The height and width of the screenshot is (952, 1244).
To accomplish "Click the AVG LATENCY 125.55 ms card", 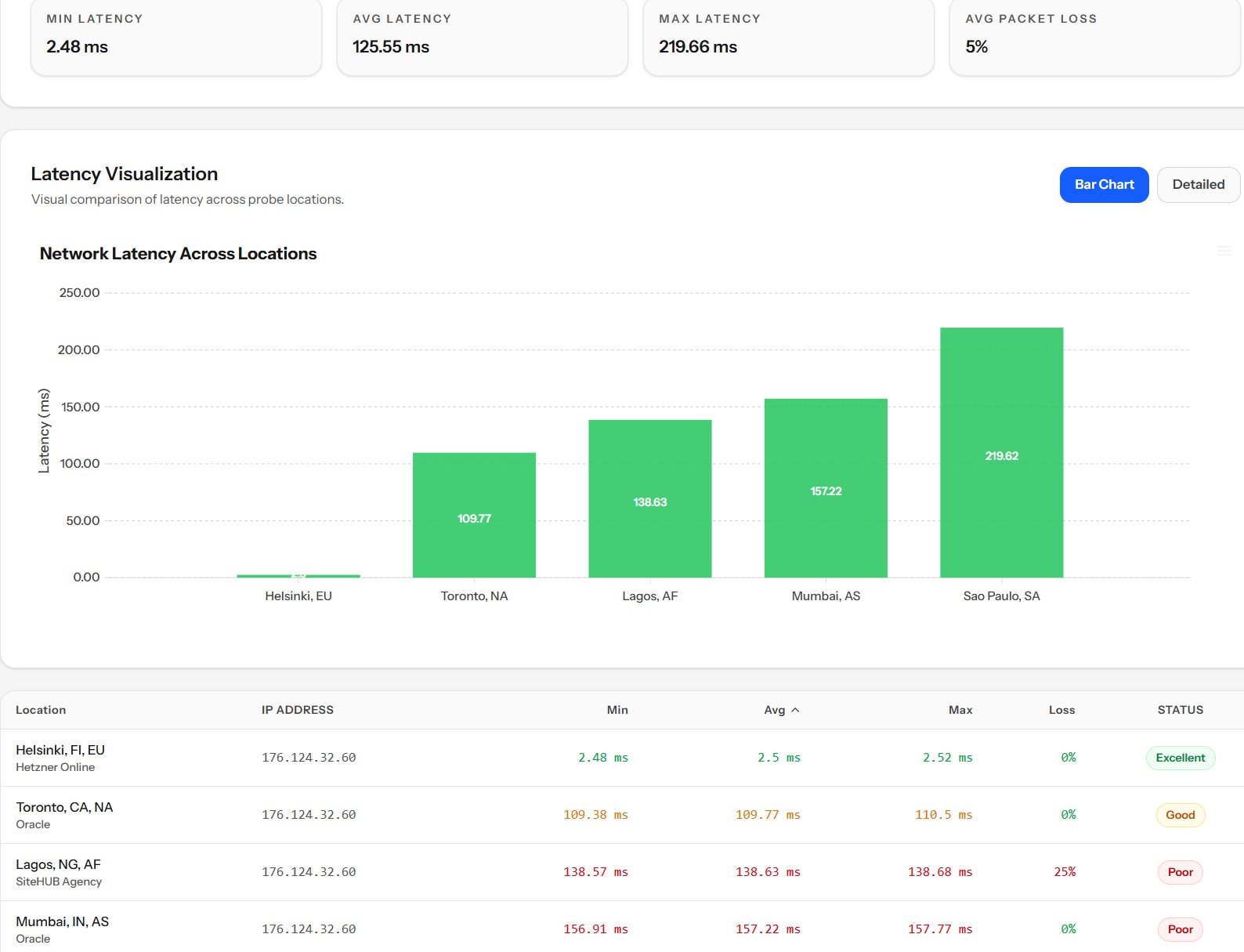I will (483, 37).
